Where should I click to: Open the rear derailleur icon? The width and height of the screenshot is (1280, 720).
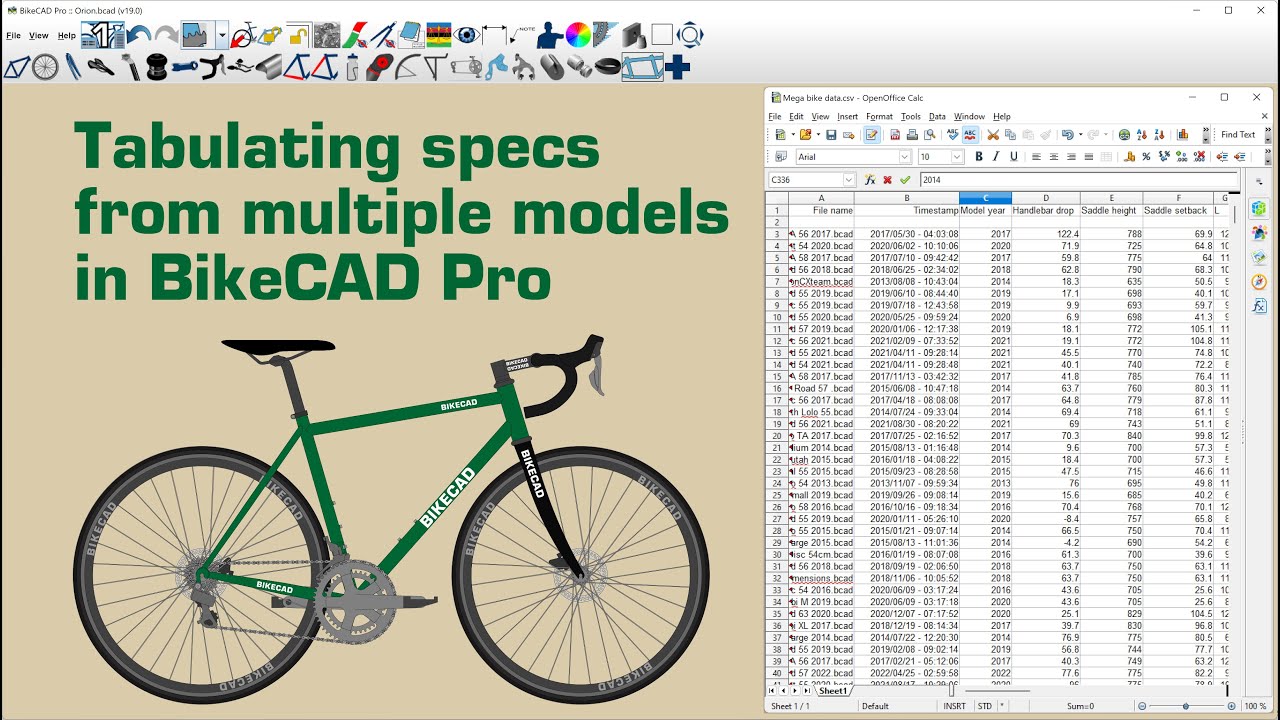tap(497, 67)
